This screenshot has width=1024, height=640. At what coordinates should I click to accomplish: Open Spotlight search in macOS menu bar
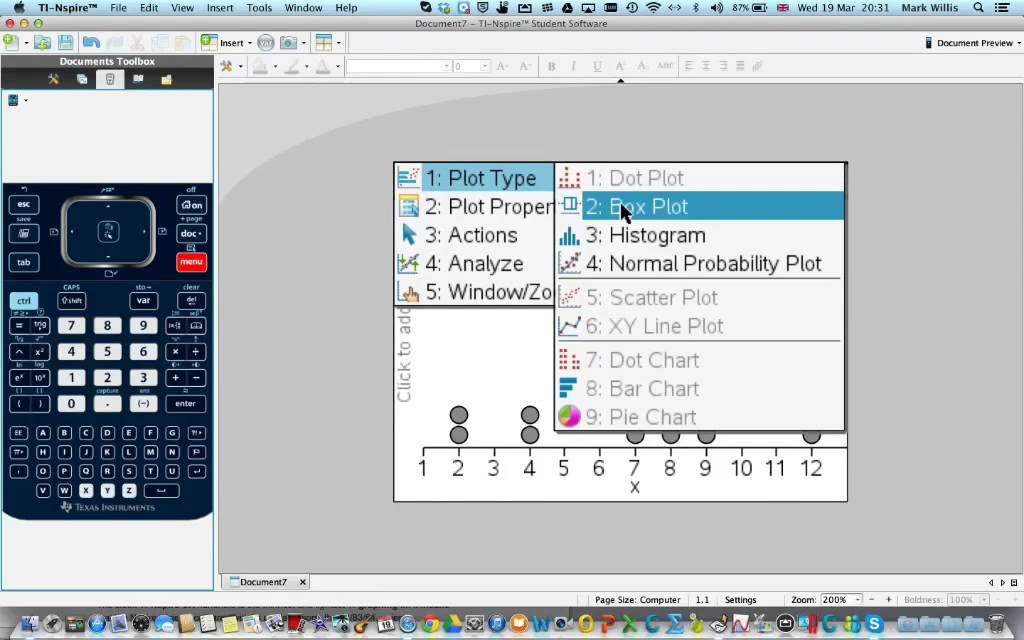coord(978,8)
